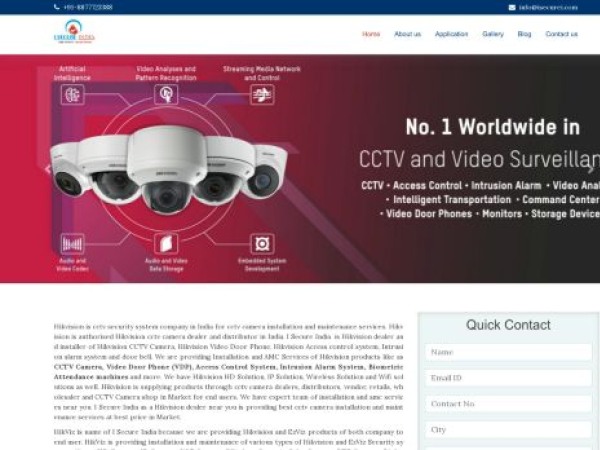The width and height of the screenshot is (600, 450).
Task: Click the Streaming Media Network icon
Action: tap(262, 95)
